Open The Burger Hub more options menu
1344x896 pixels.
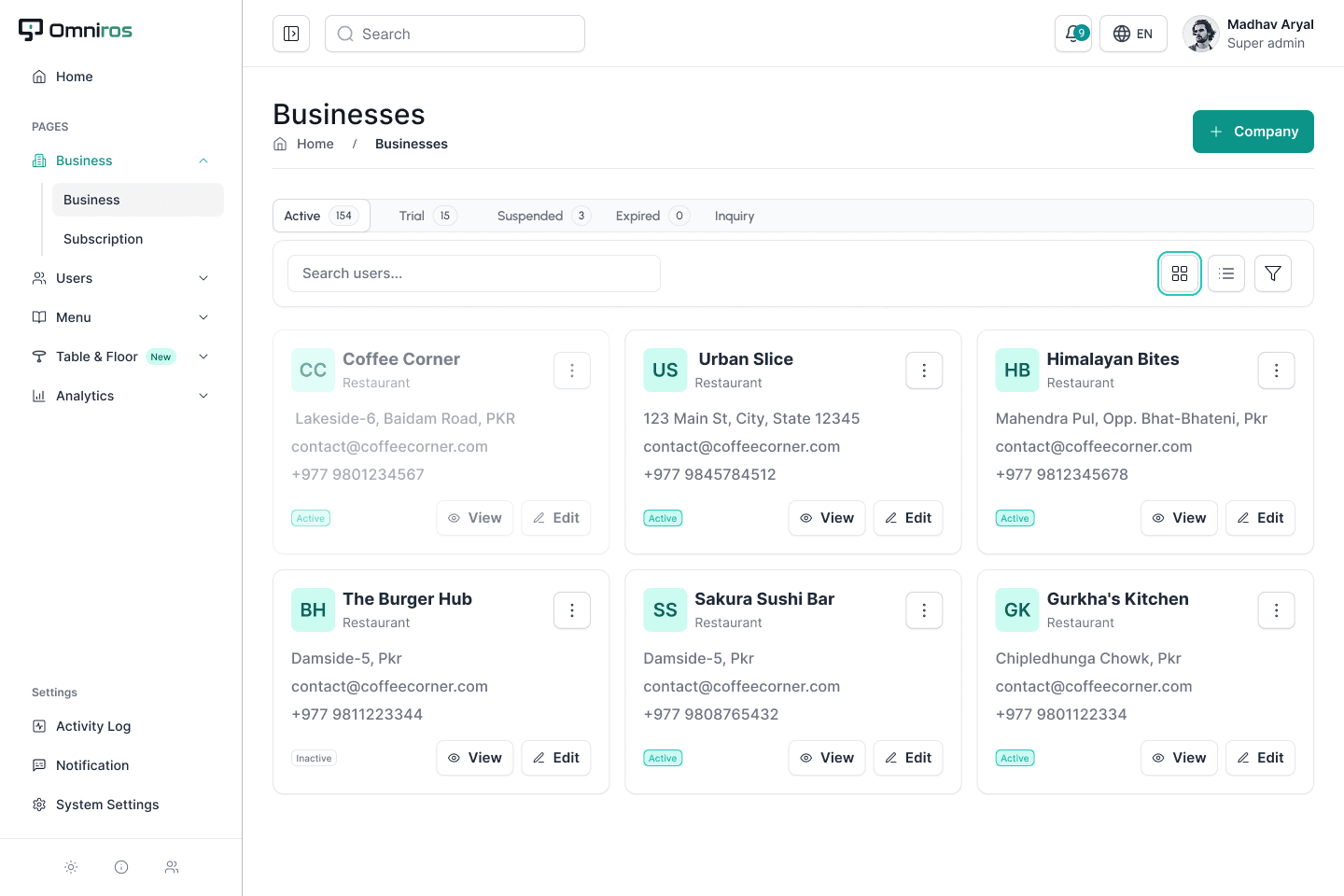572,610
